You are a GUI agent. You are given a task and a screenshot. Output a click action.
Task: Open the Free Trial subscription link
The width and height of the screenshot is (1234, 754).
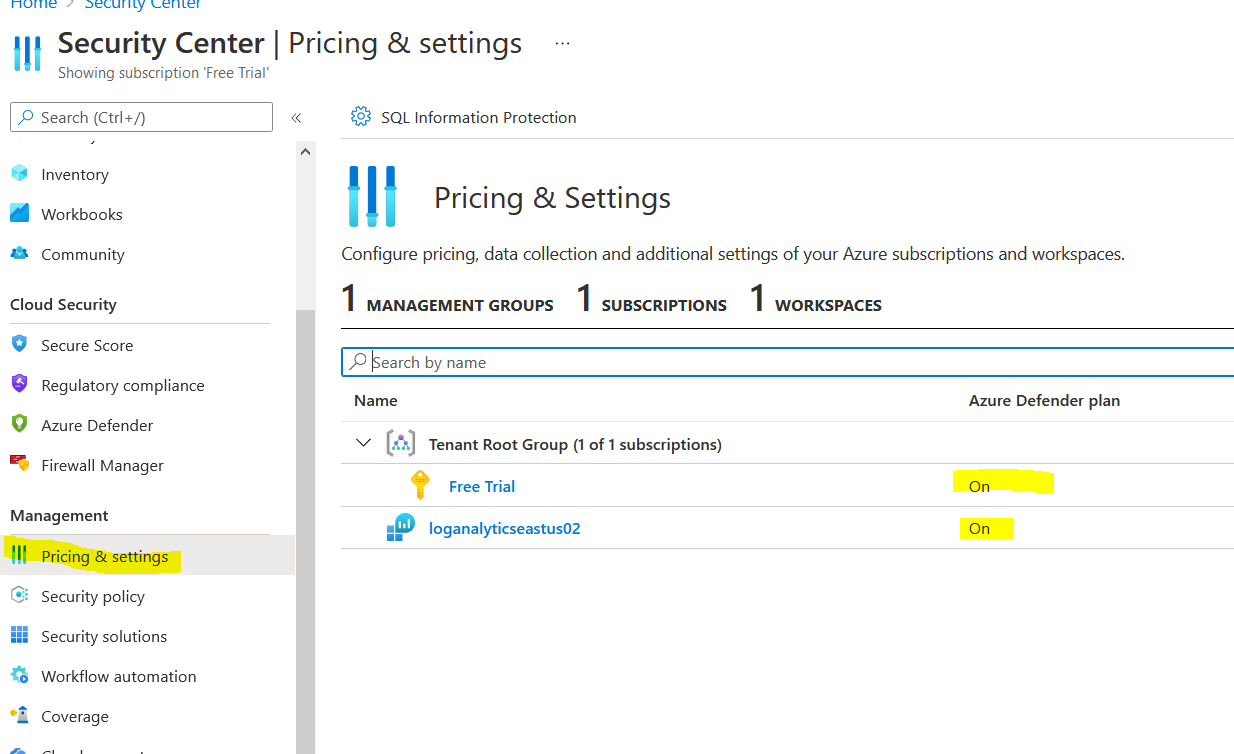(x=482, y=486)
